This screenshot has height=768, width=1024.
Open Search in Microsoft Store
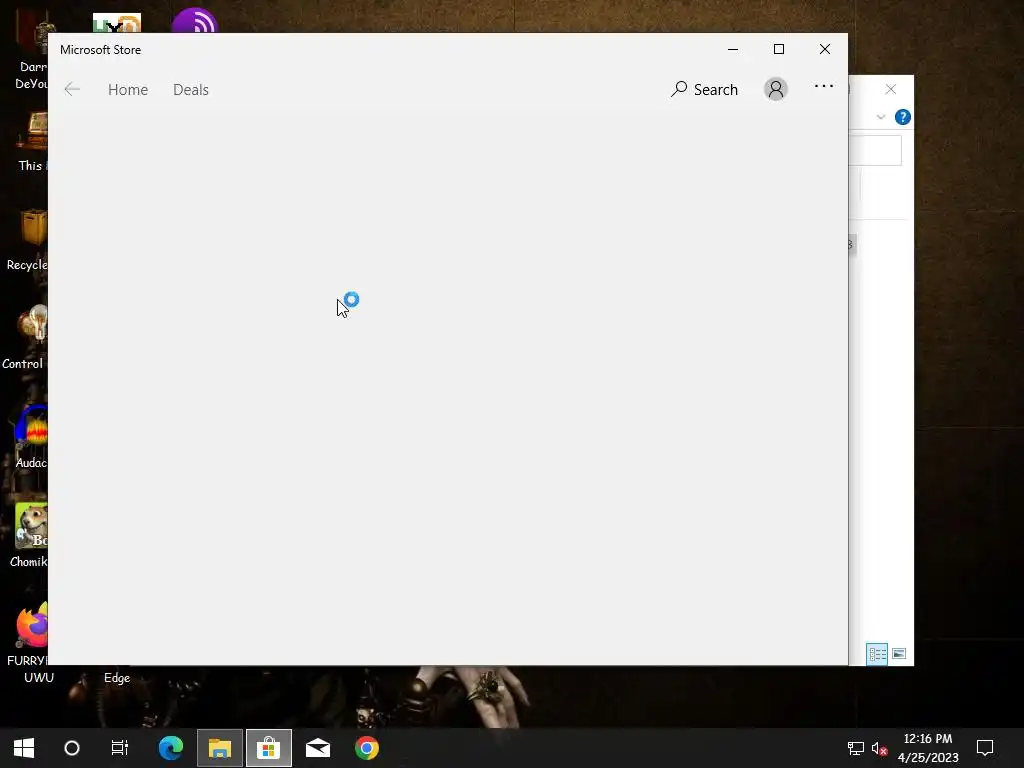704,89
